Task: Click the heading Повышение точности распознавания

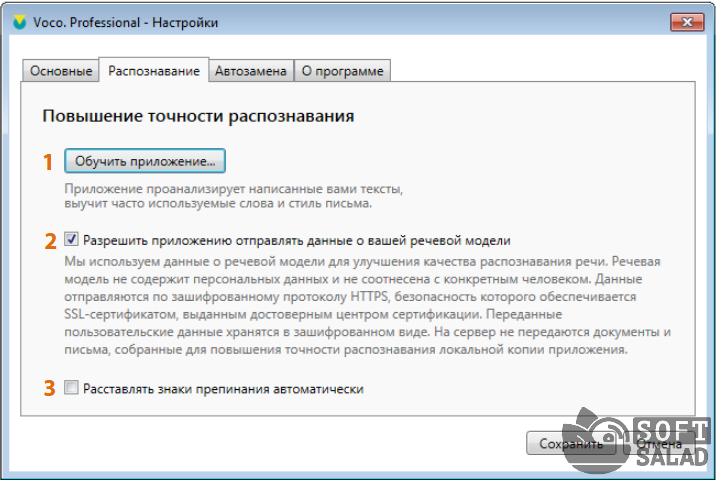Action: coord(198,117)
